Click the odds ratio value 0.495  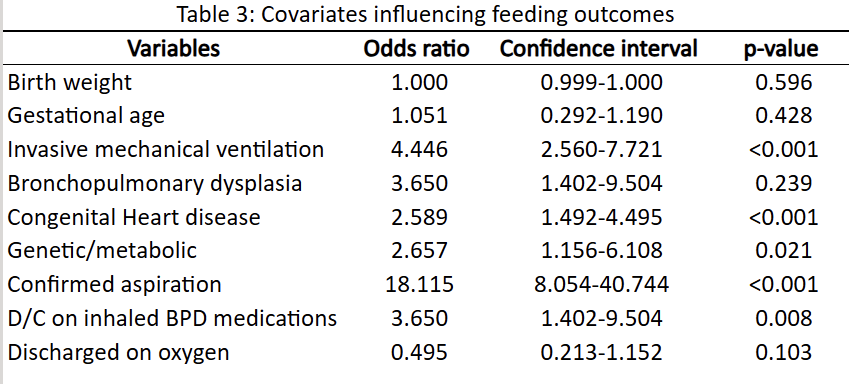click(419, 352)
